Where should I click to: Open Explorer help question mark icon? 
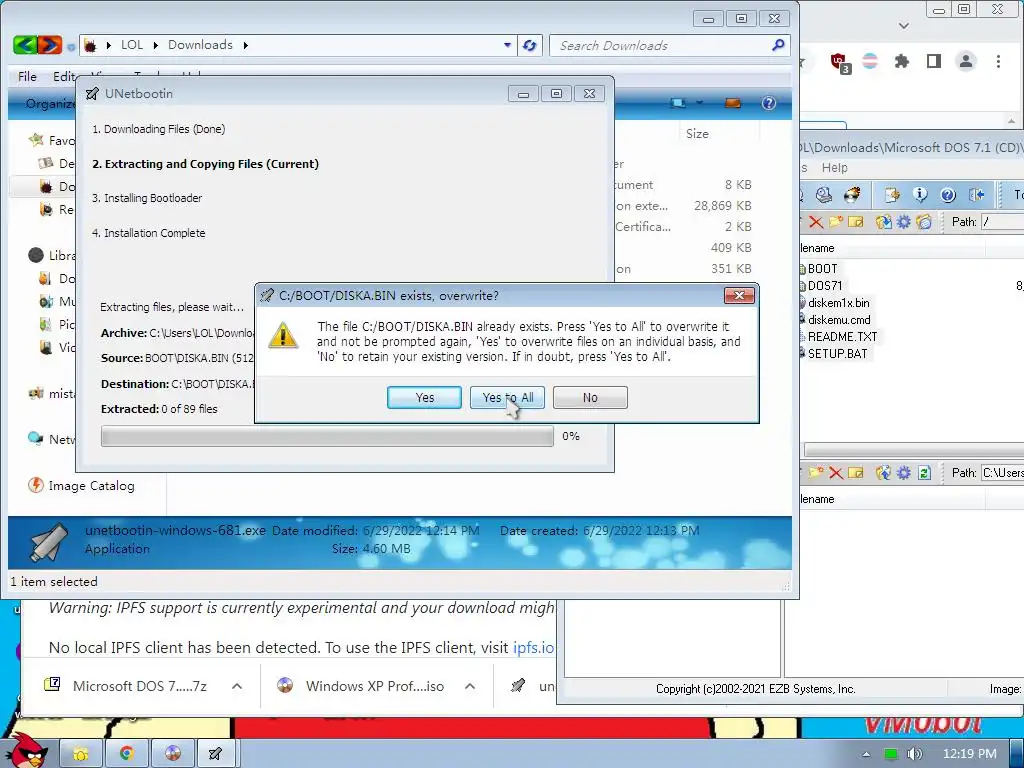click(769, 103)
